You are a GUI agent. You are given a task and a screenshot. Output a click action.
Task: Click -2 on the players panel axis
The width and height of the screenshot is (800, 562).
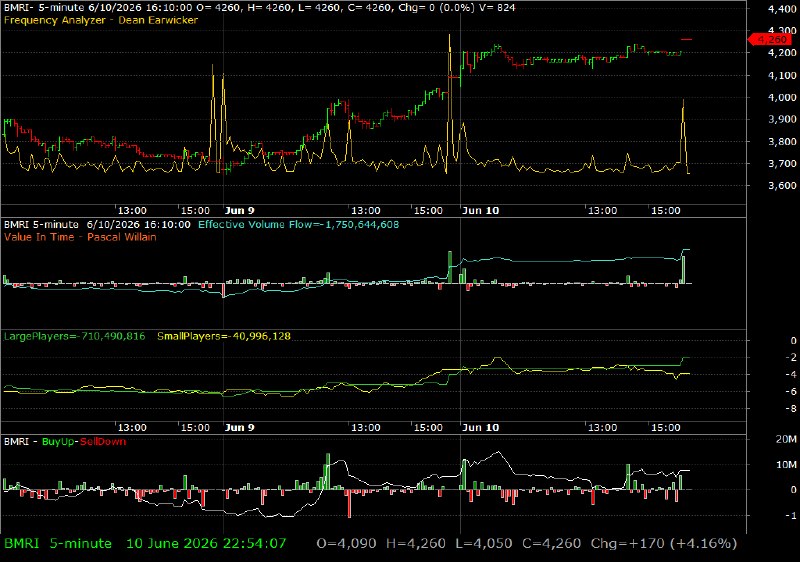click(791, 357)
